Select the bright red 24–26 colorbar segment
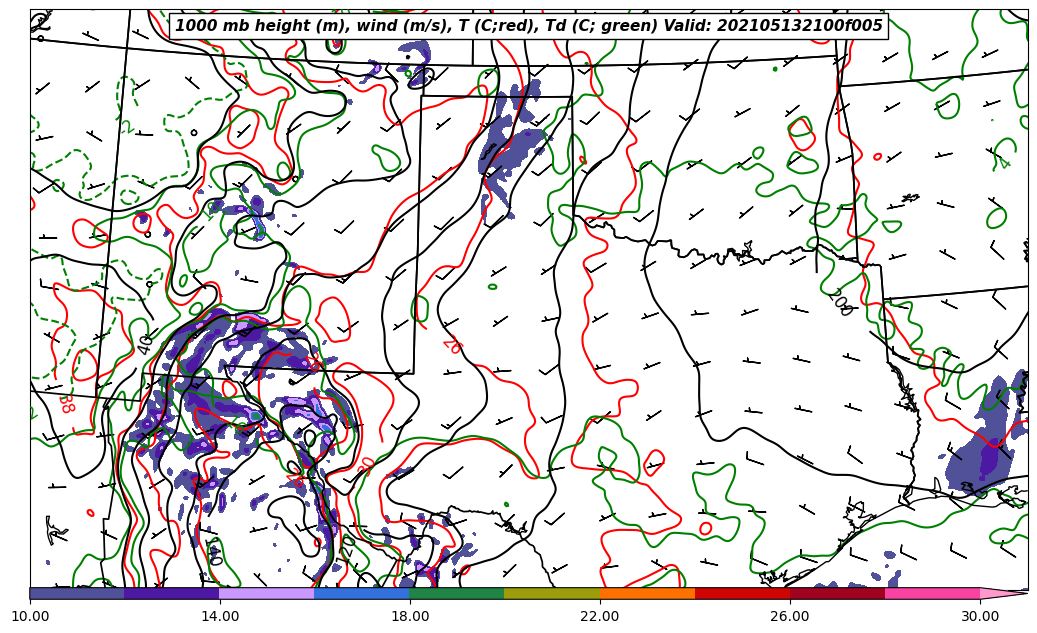This screenshot has width=1037, height=633. [x=743, y=593]
